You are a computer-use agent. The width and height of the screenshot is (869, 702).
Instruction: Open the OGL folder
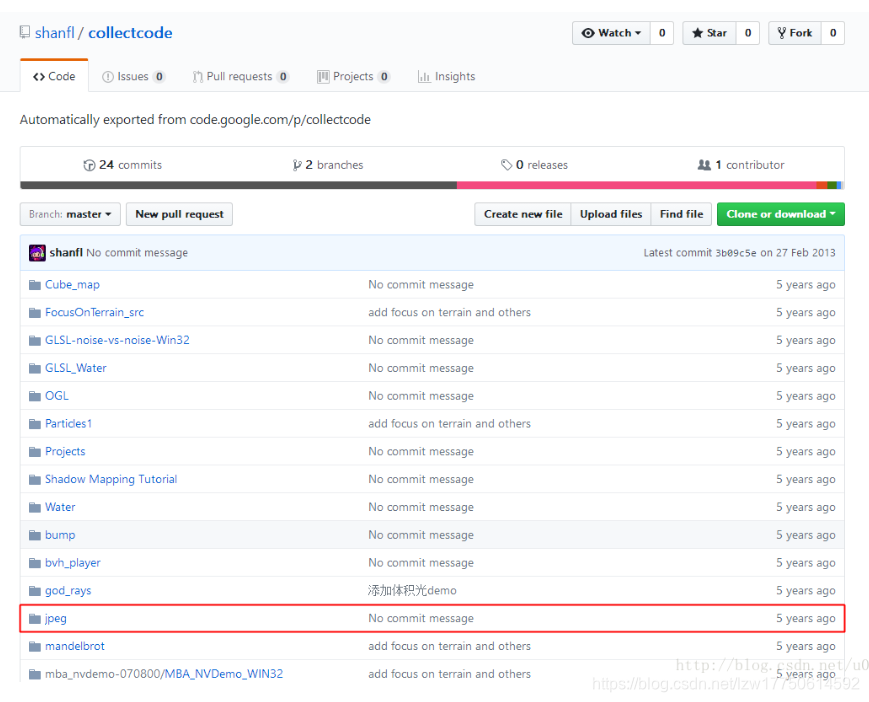(57, 396)
